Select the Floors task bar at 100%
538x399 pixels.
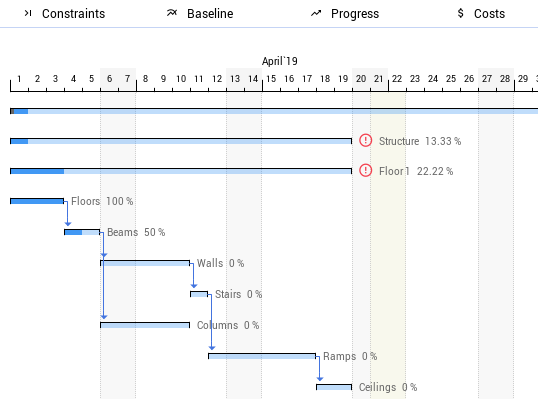37,201
